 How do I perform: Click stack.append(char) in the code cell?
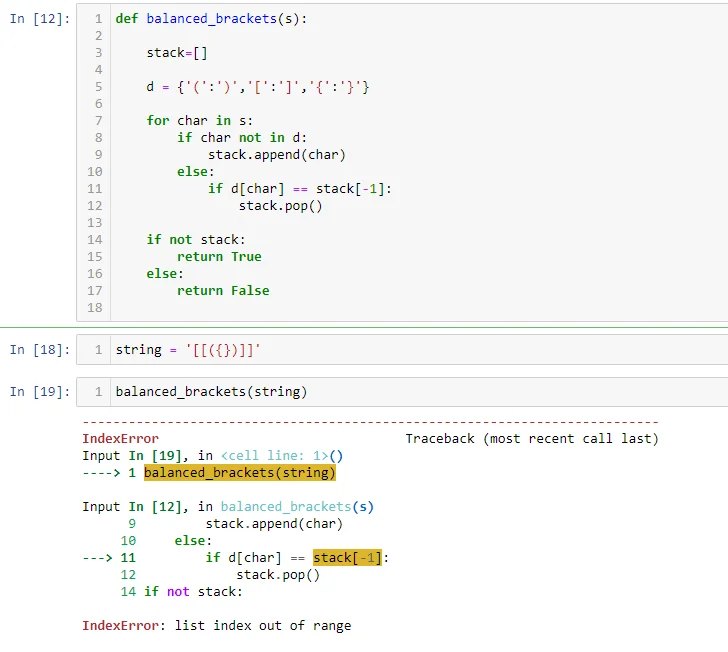tap(276, 155)
